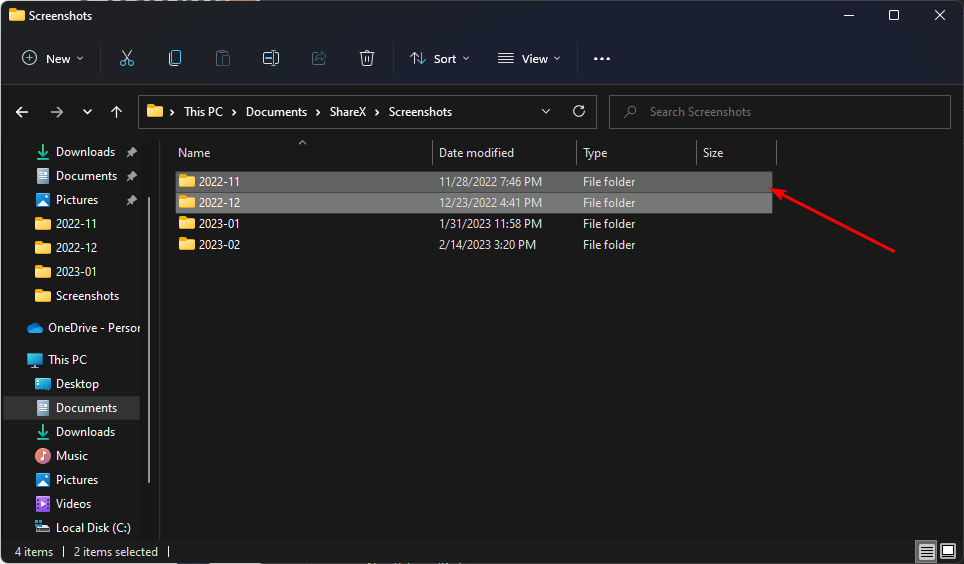Click the Cut scissors icon in toolbar
This screenshot has height=564, width=964.
tap(126, 58)
